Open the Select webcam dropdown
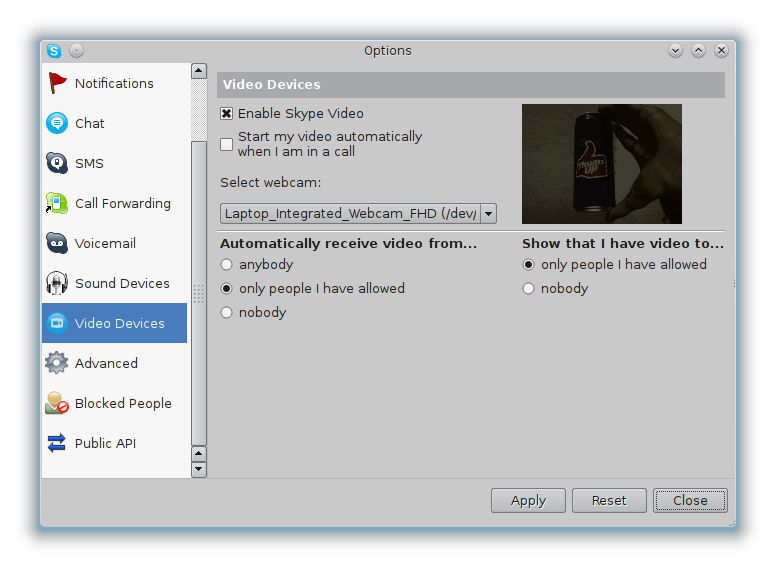Image resolution: width=776 pixels, height=567 pixels. tap(488, 213)
